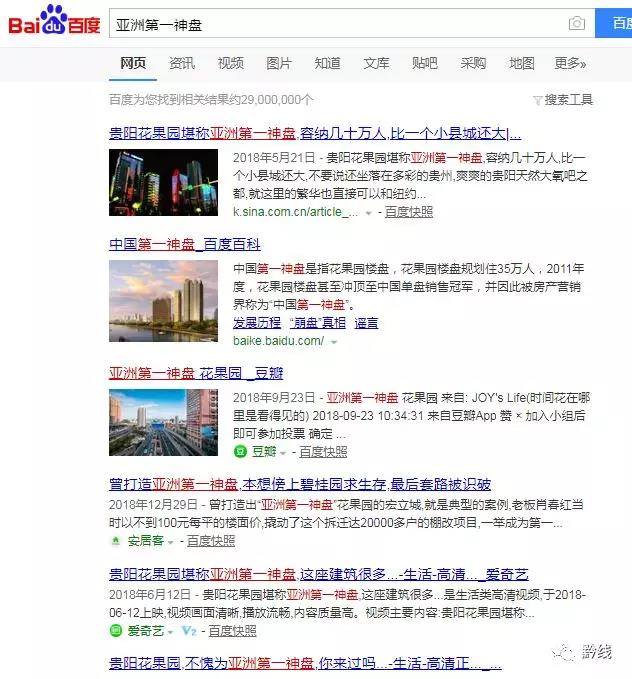
Task: Open 亚洲第一神盘 花果园 _豆瓣 result
Action: point(196,373)
